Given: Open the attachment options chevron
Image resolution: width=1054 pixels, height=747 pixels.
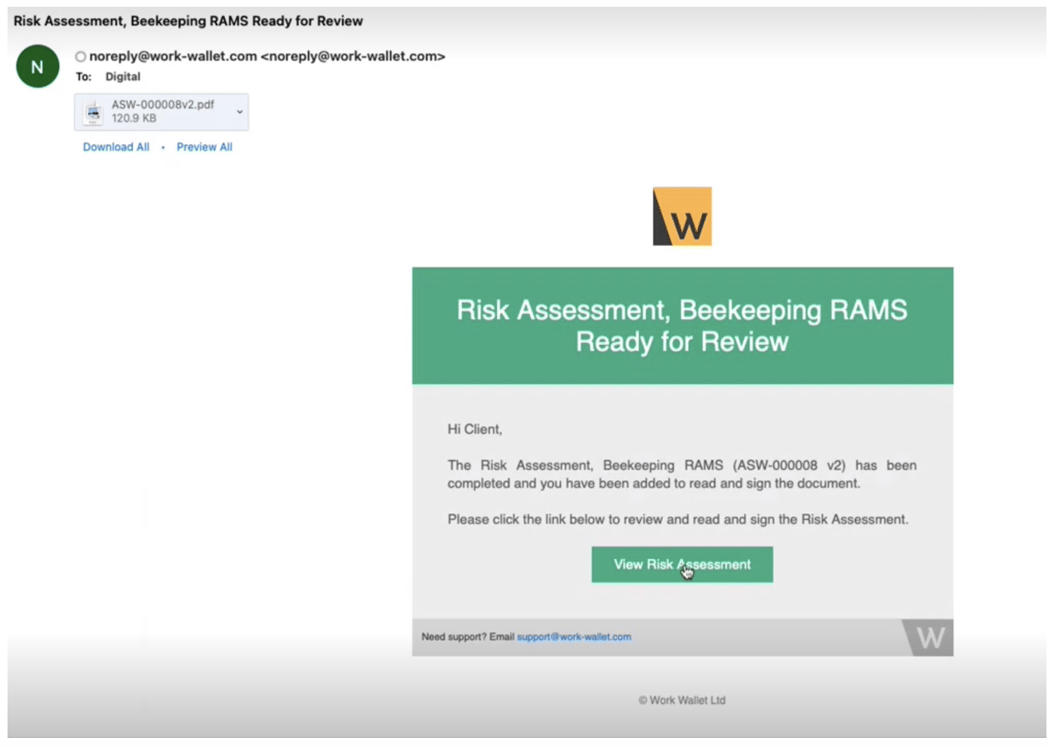Looking at the screenshot, I should point(238,112).
